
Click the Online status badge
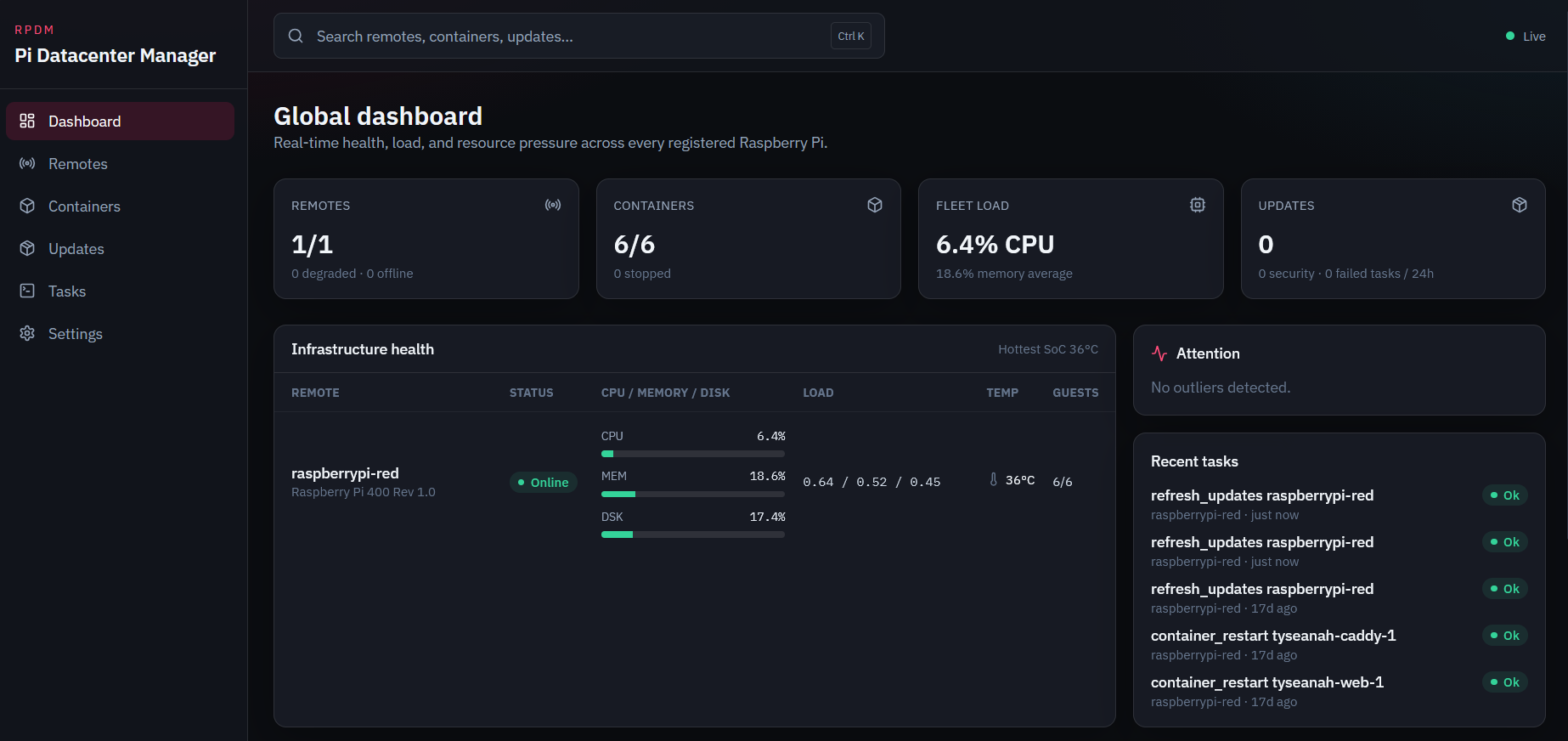coord(544,482)
